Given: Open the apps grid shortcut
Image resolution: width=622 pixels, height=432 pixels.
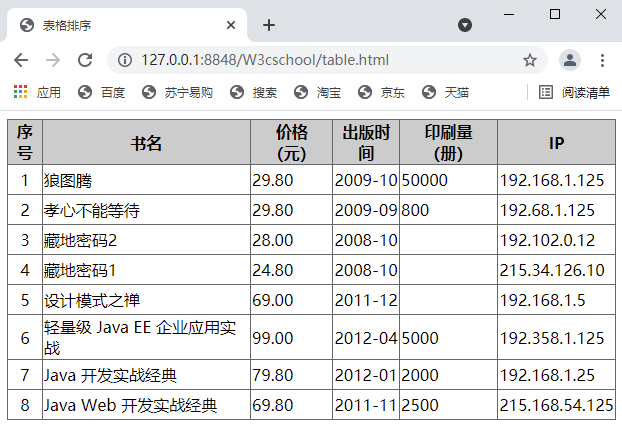Looking at the screenshot, I should coord(20,92).
